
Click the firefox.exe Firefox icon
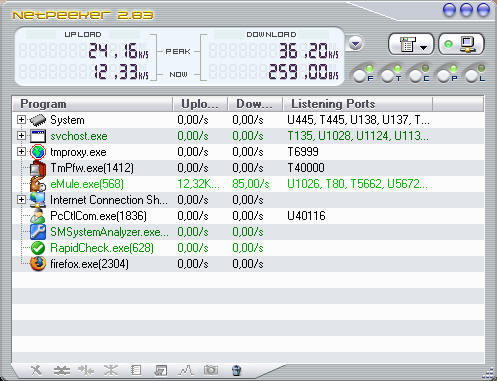[38, 264]
